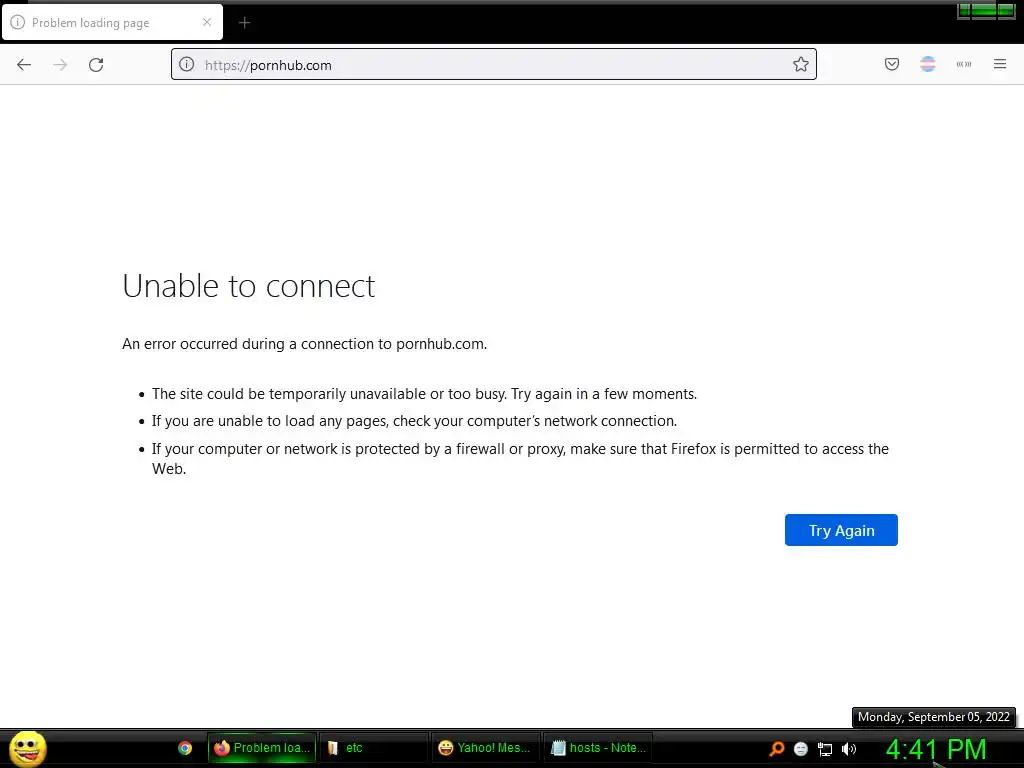Click the bullet about firewall or proxy
This screenshot has height=768, width=1024.
[x=520, y=458]
